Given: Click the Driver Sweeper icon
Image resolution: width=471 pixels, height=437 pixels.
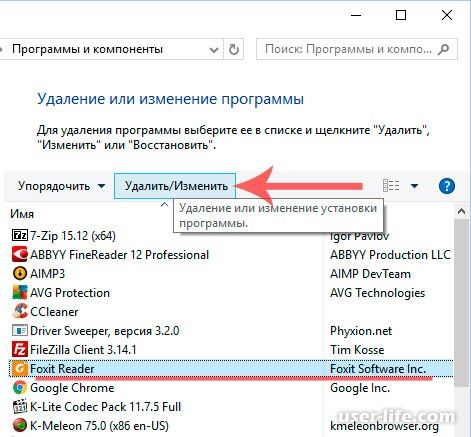Looking at the screenshot, I should pyautogui.click(x=20, y=330).
